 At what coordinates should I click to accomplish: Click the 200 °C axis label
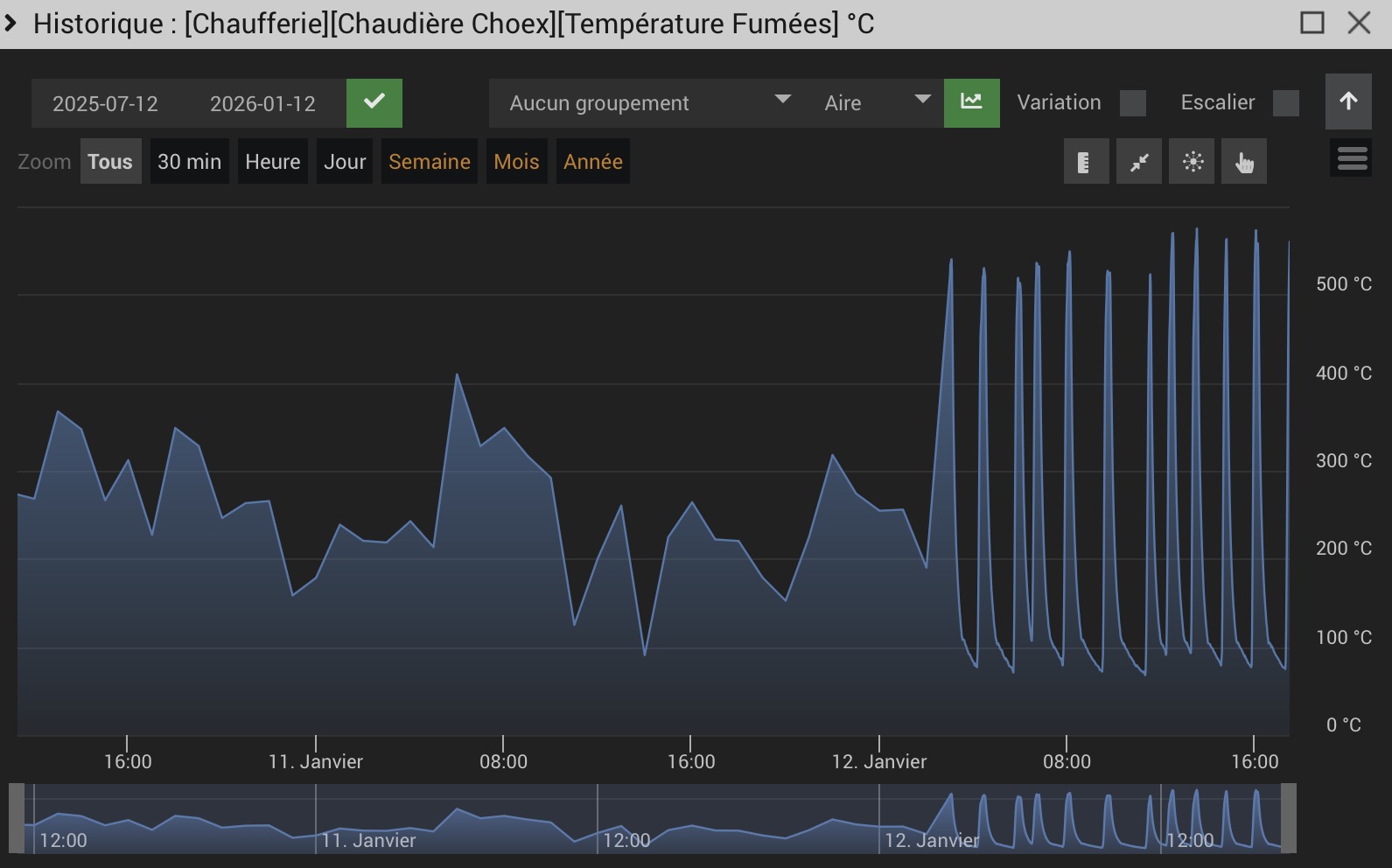[1344, 548]
